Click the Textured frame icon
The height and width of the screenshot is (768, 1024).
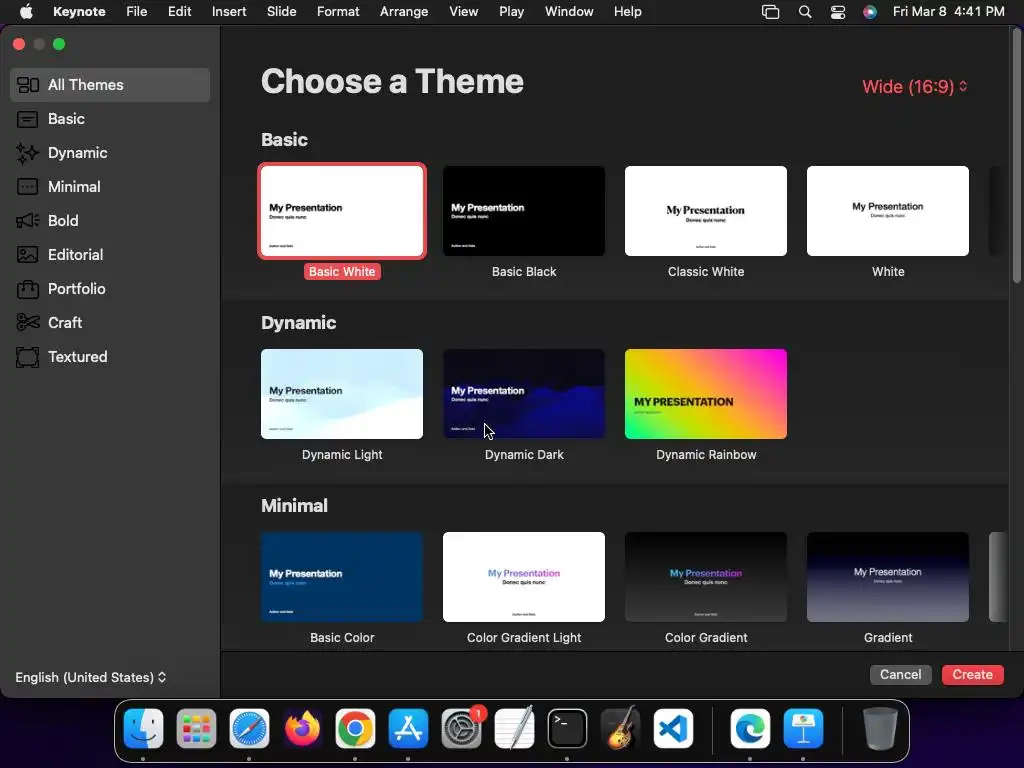click(x=27, y=357)
